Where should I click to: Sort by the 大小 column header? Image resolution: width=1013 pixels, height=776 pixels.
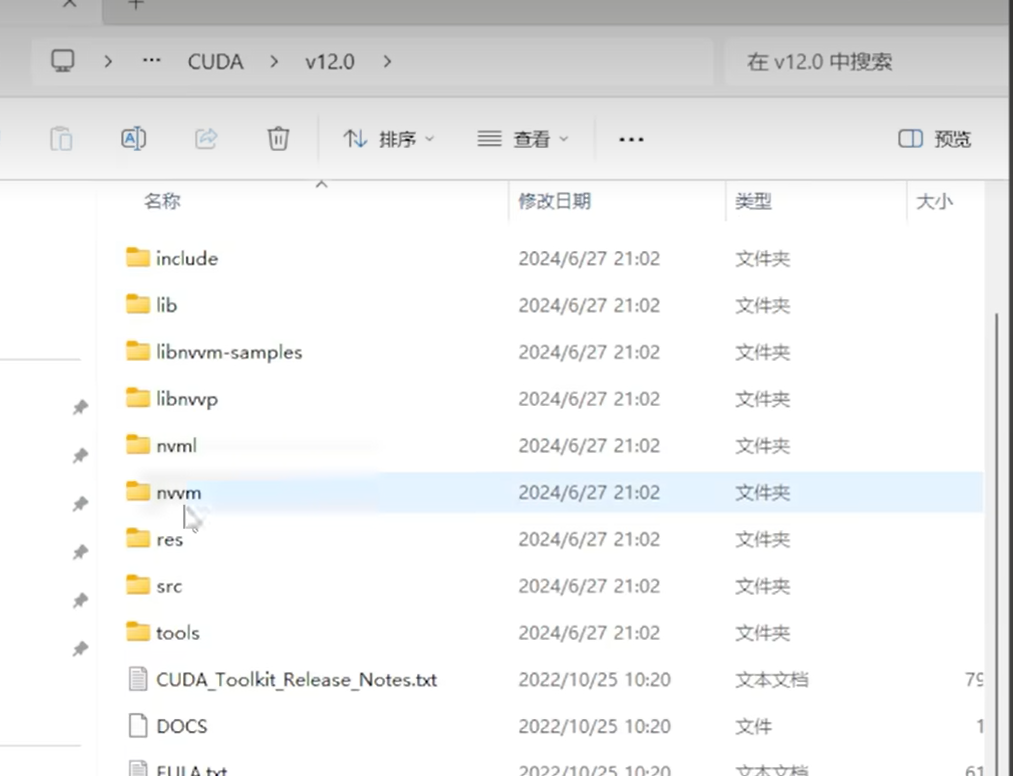click(934, 202)
